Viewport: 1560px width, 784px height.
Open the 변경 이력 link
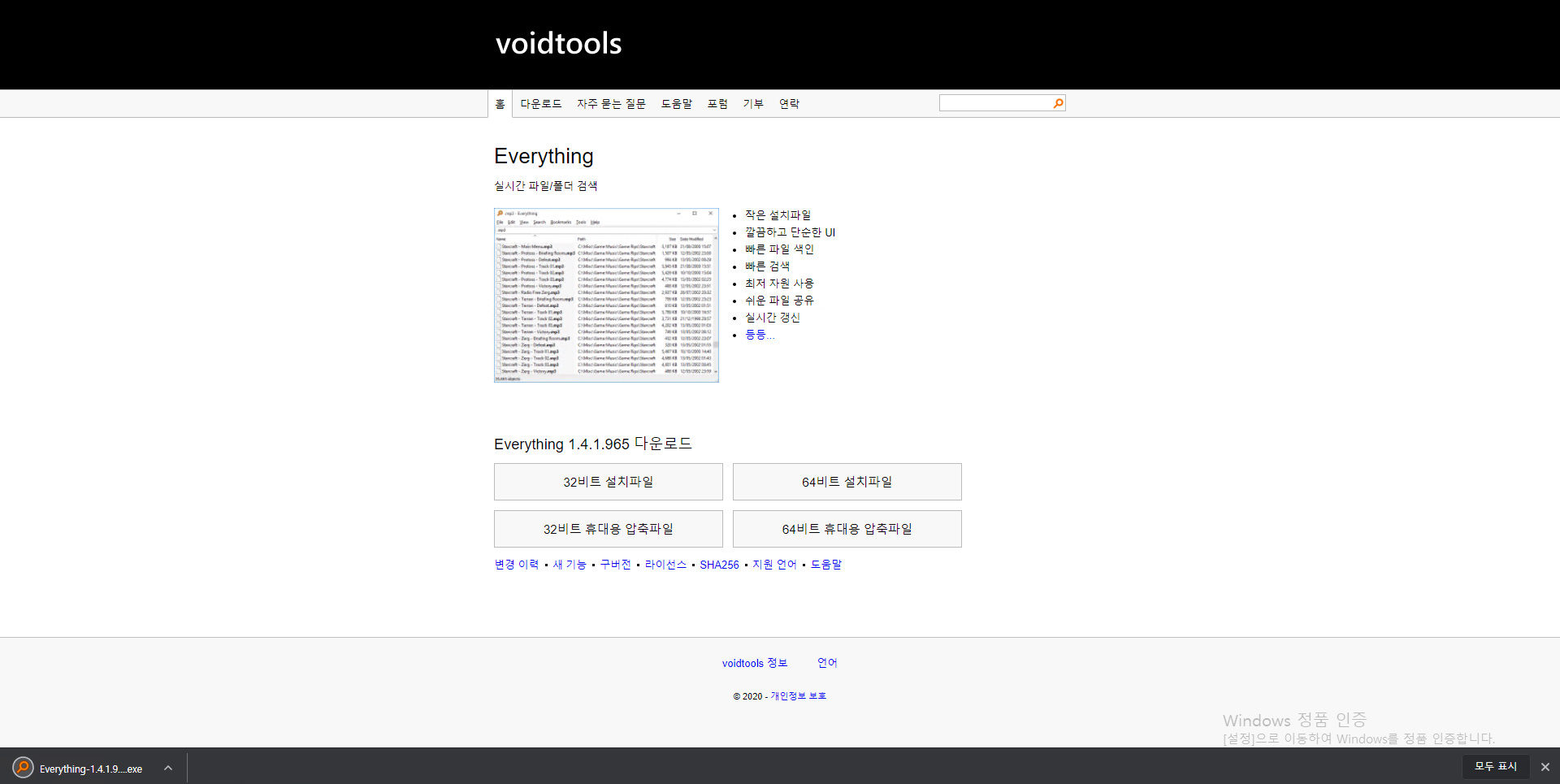click(x=517, y=565)
